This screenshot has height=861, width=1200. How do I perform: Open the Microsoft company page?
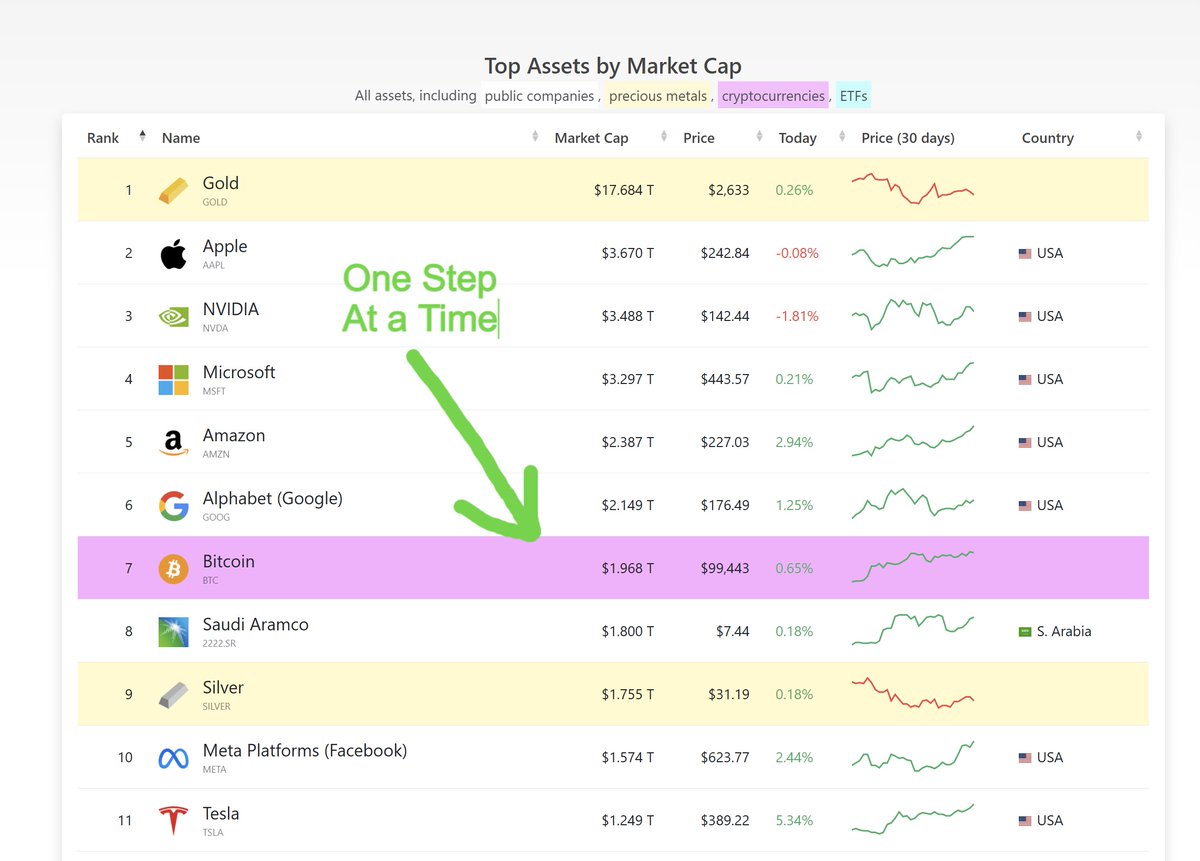239,372
